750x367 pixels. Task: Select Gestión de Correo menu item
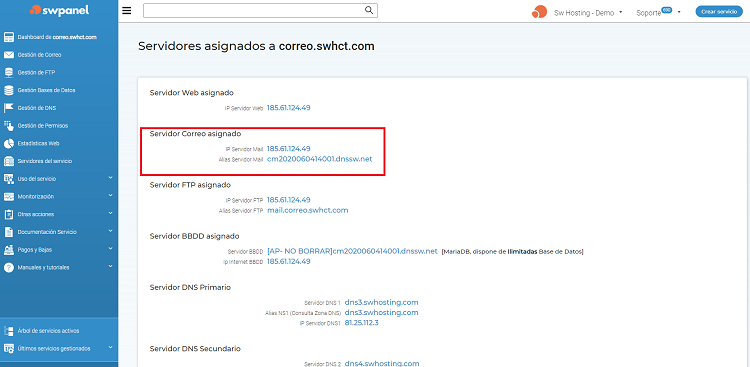pyautogui.click(x=39, y=55)
